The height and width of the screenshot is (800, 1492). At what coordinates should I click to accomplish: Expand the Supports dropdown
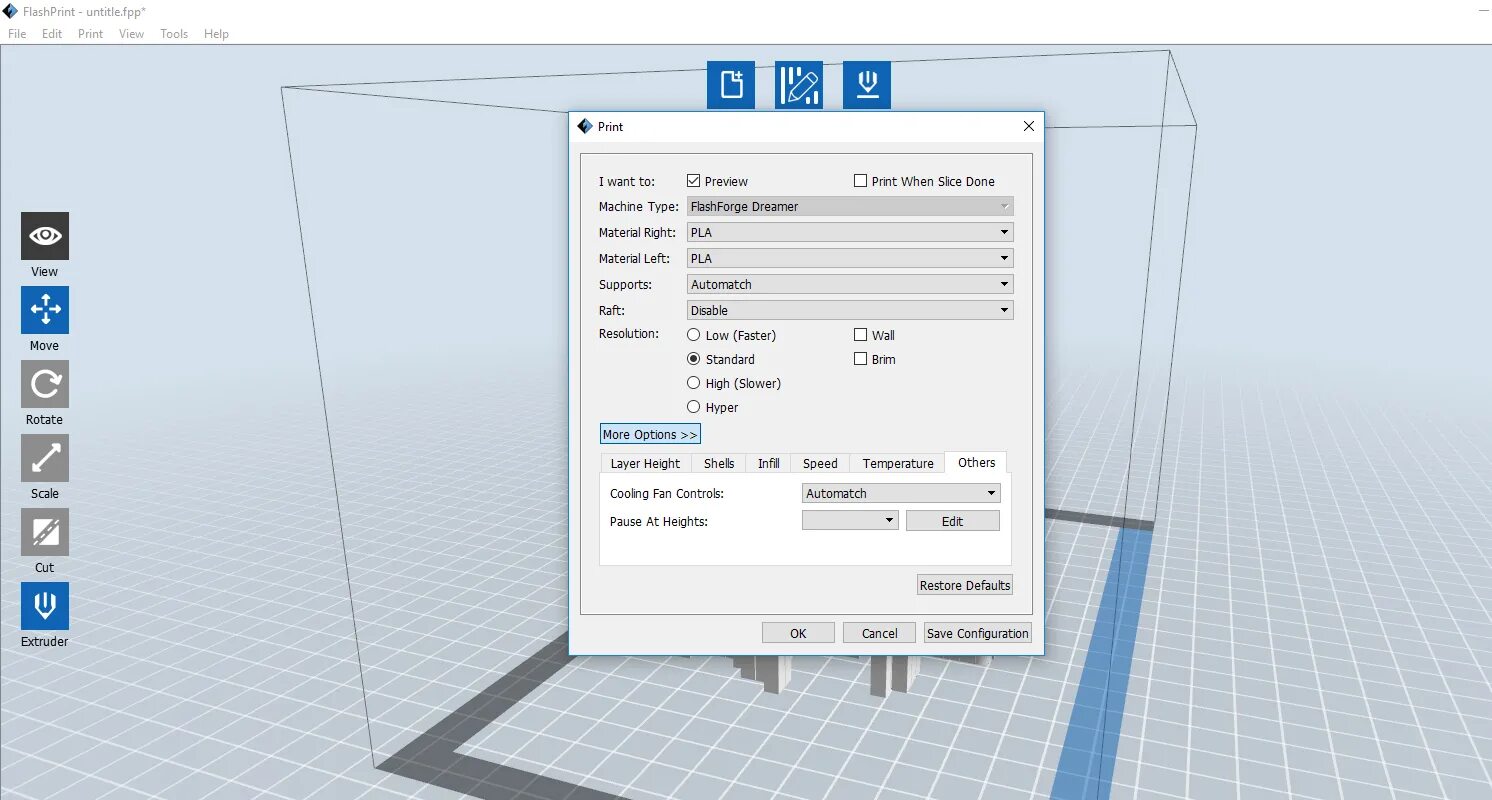[850, 284]
